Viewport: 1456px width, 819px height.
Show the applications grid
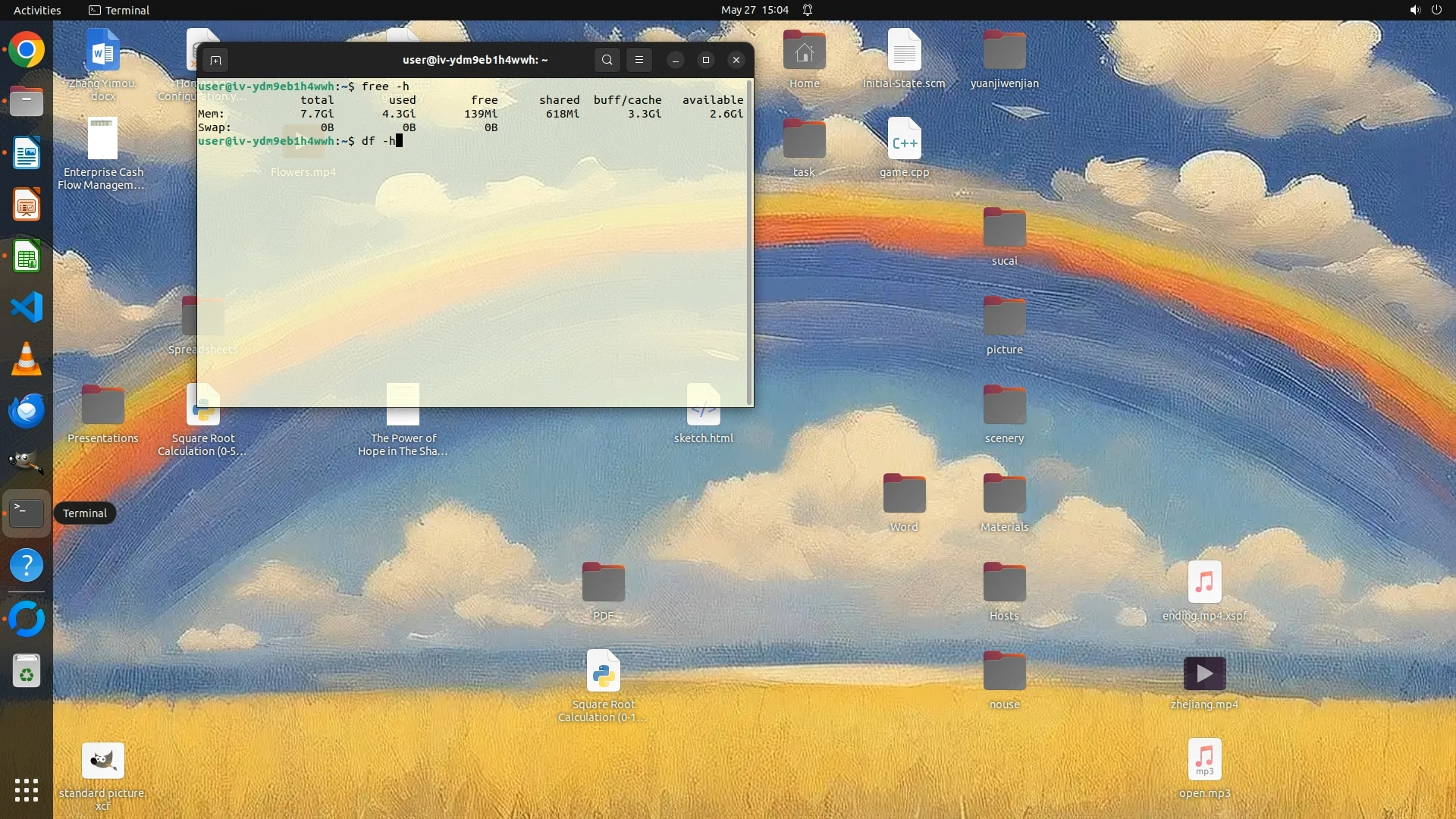[x=27, y=790]
